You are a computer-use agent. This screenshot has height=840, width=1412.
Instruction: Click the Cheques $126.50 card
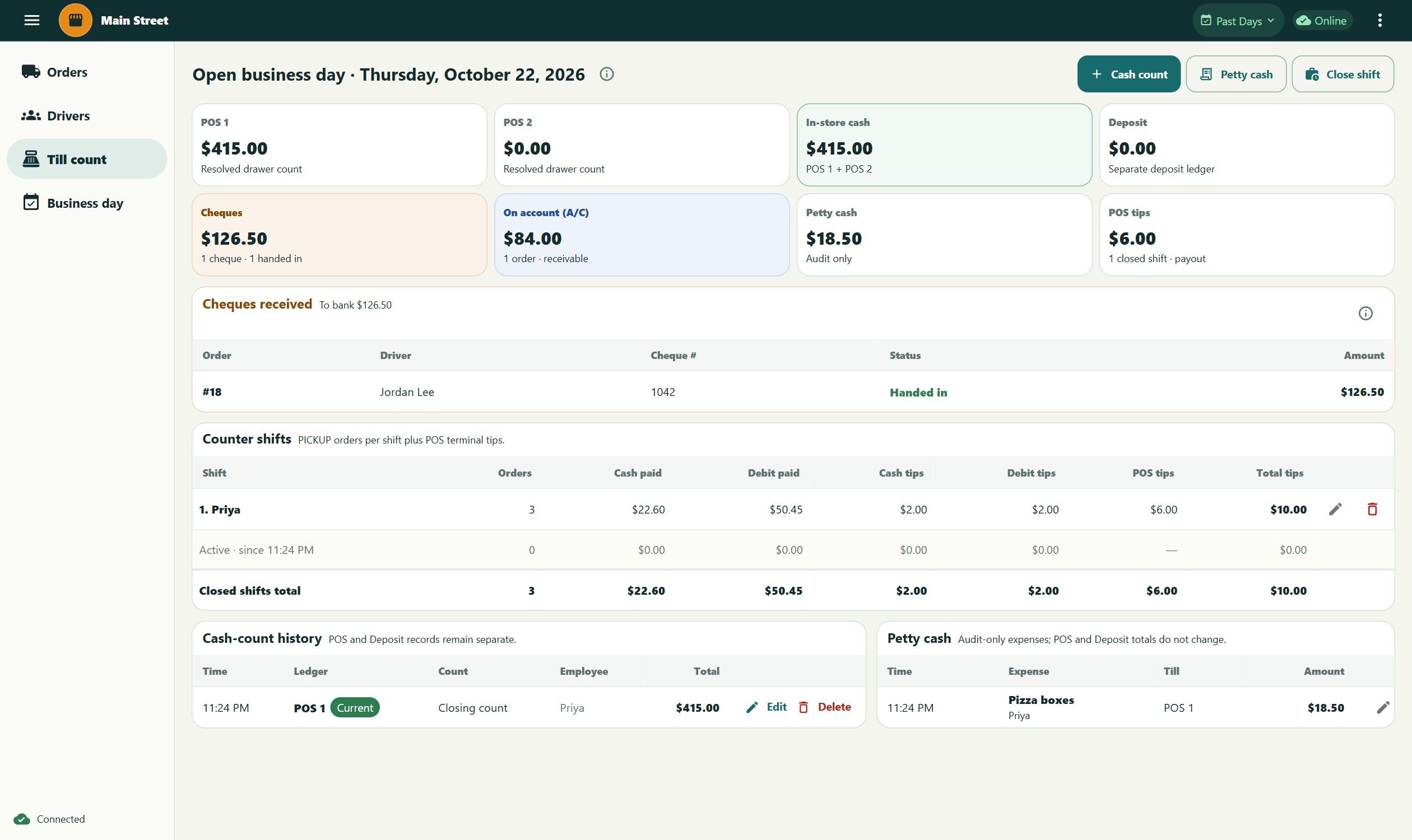(x=339, y=235)
